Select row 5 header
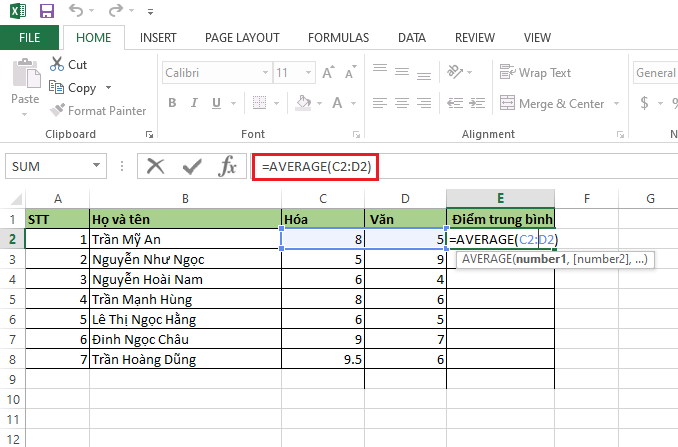The image size is (678, 447). pyautogui.click(x=13, y=300)
